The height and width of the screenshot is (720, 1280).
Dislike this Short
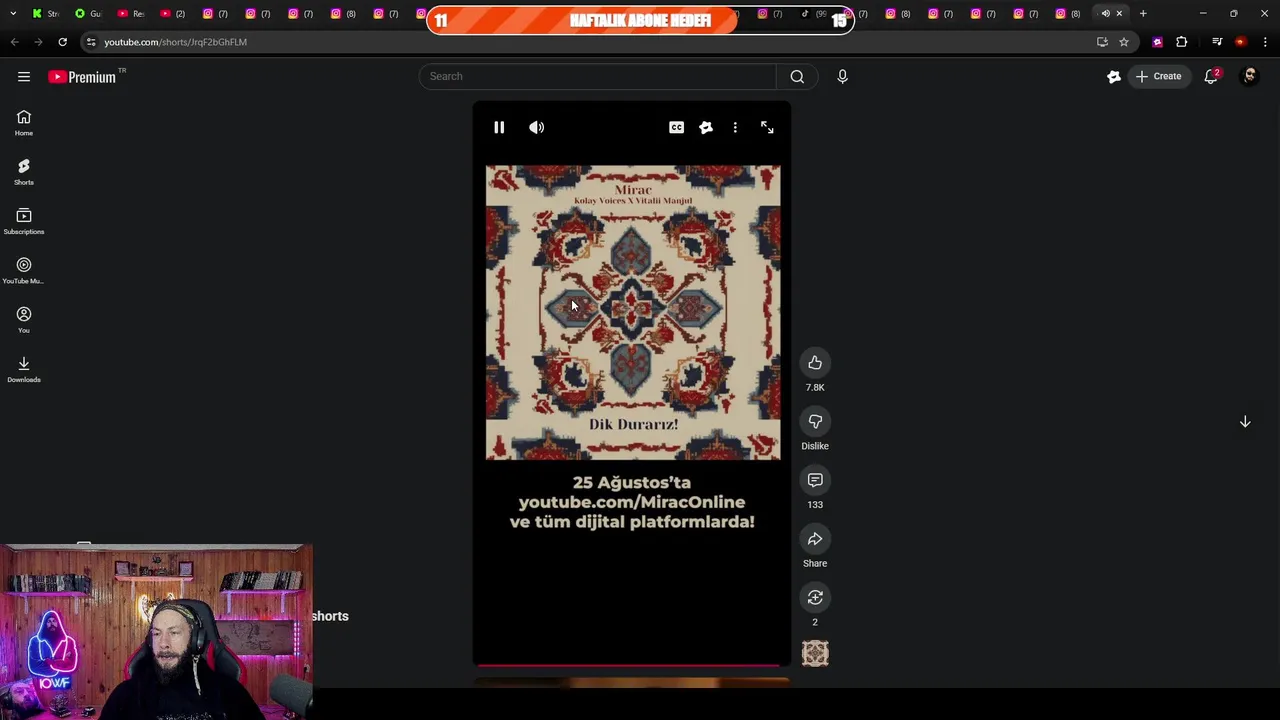pos(815,422)
